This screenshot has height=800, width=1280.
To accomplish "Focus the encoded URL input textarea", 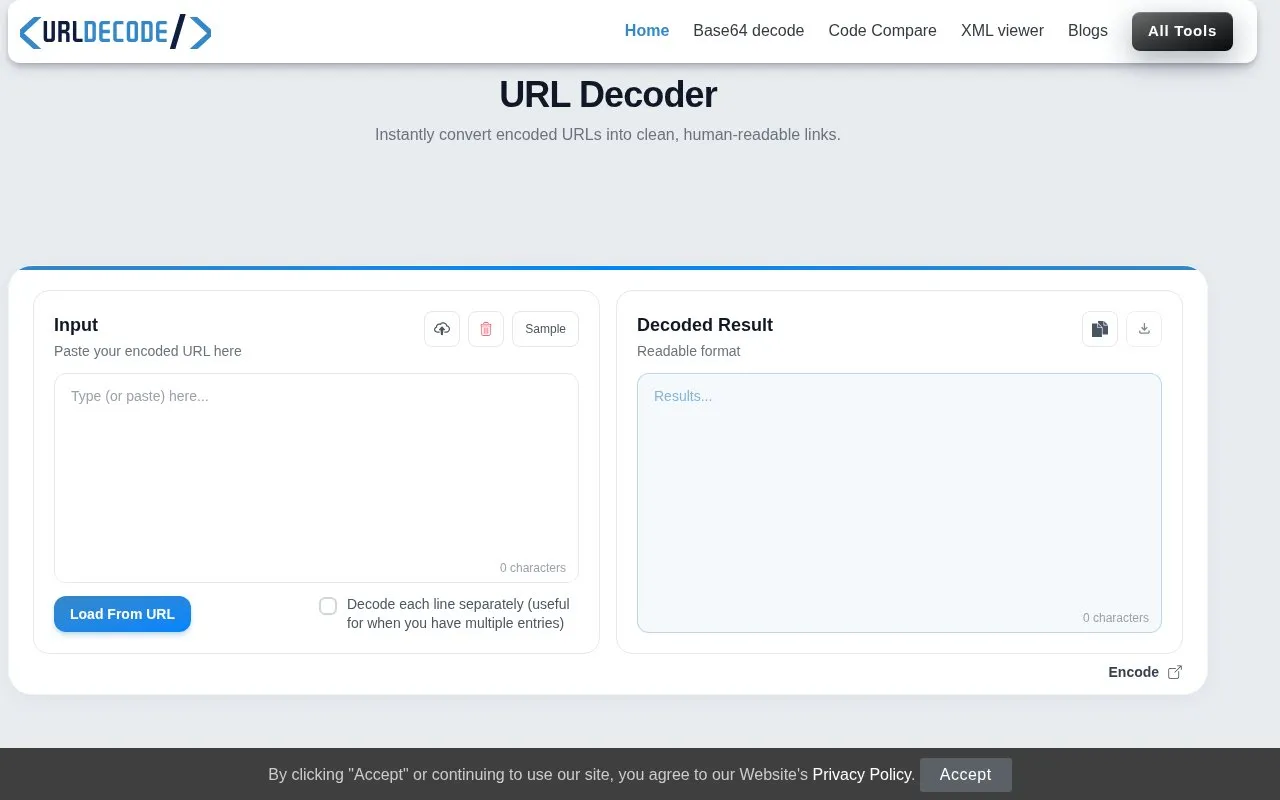I will tap(316, 478).
